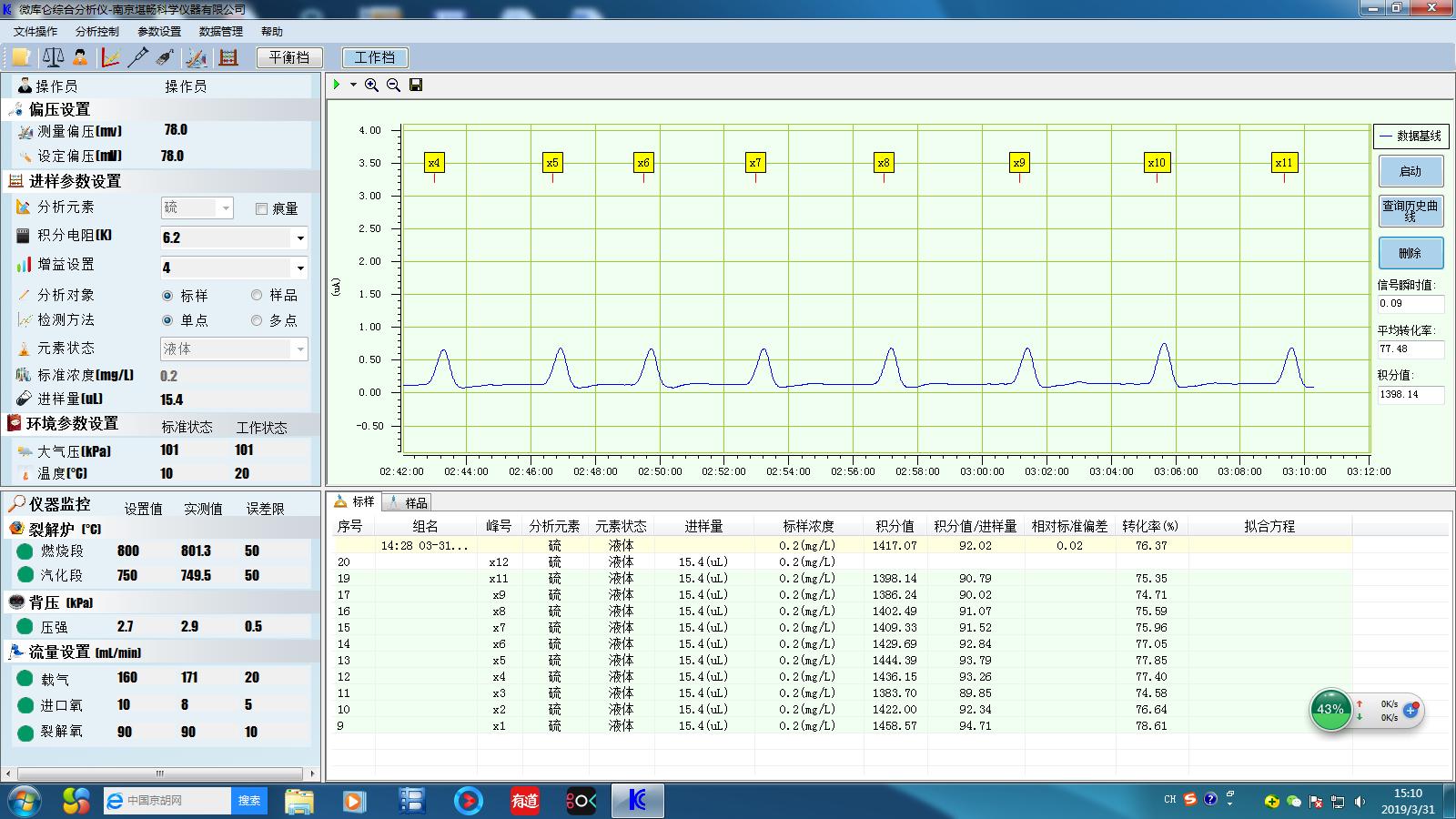
Task: Click the 压强 green status indicator
Action: [25, 626]
